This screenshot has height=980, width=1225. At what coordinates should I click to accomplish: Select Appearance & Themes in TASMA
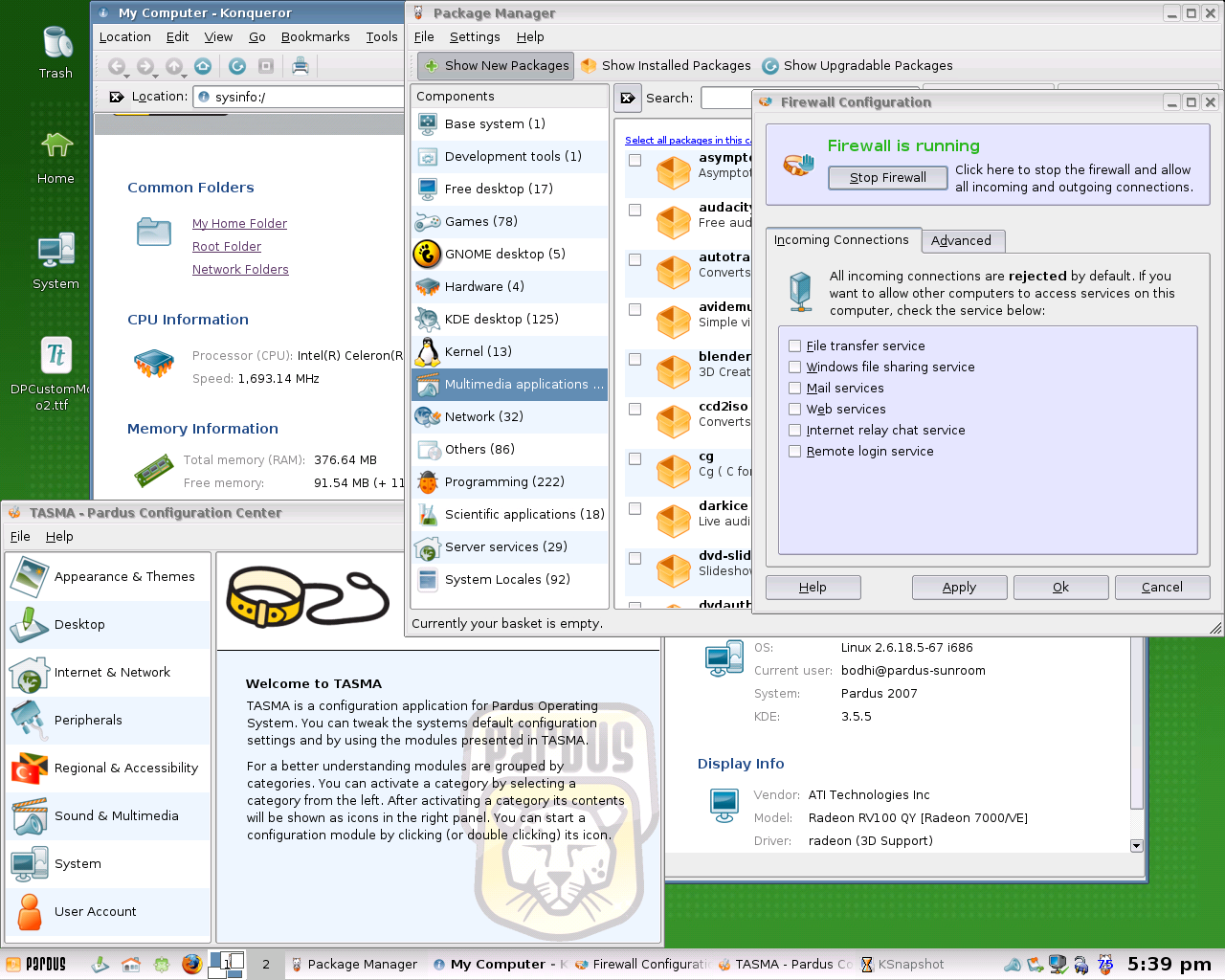pyautogui.click(x=108, y=577)
